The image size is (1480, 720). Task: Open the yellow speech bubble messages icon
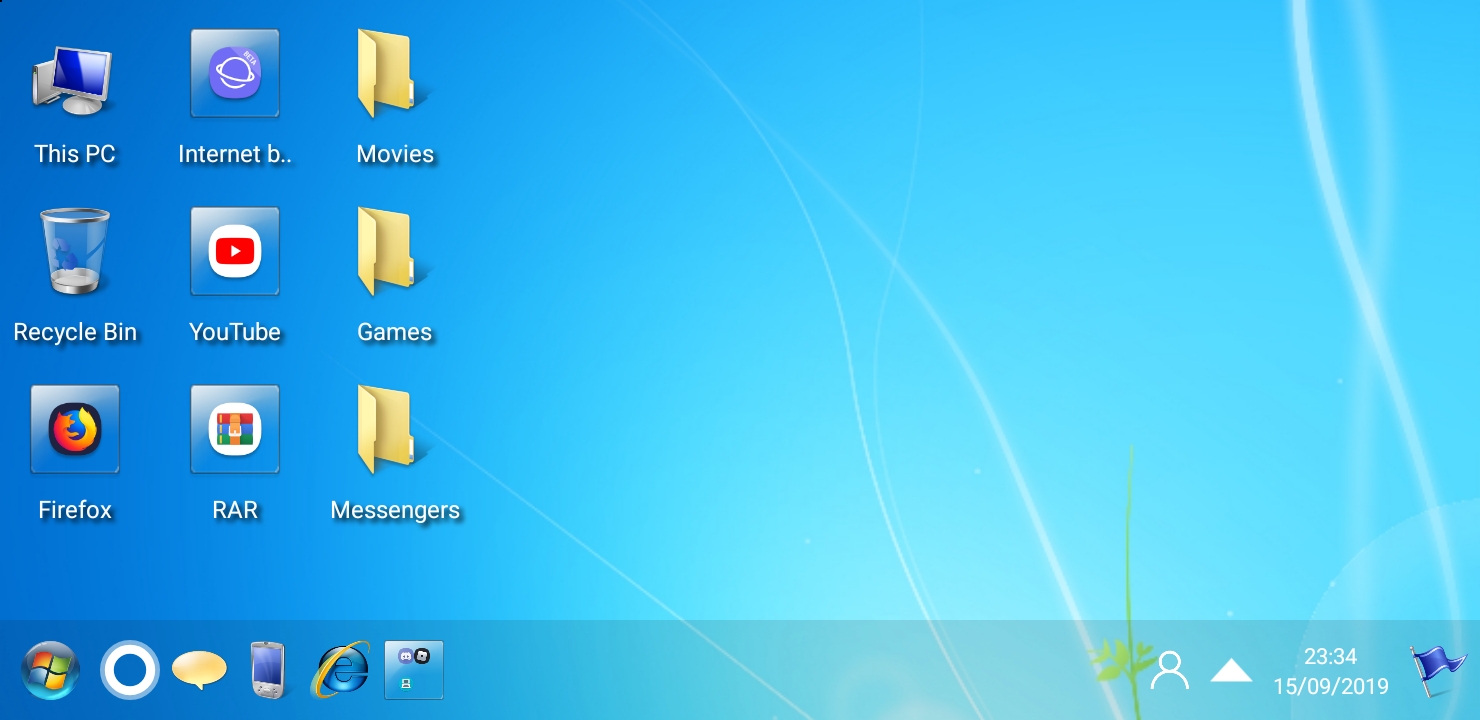point(199,670)
